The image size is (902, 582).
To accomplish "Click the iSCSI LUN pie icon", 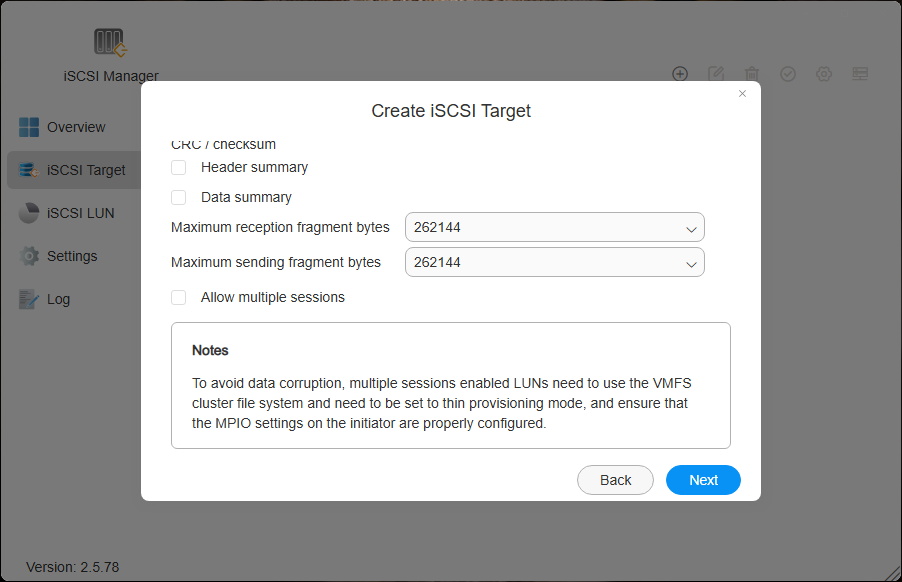I will (x=29, y=213).
